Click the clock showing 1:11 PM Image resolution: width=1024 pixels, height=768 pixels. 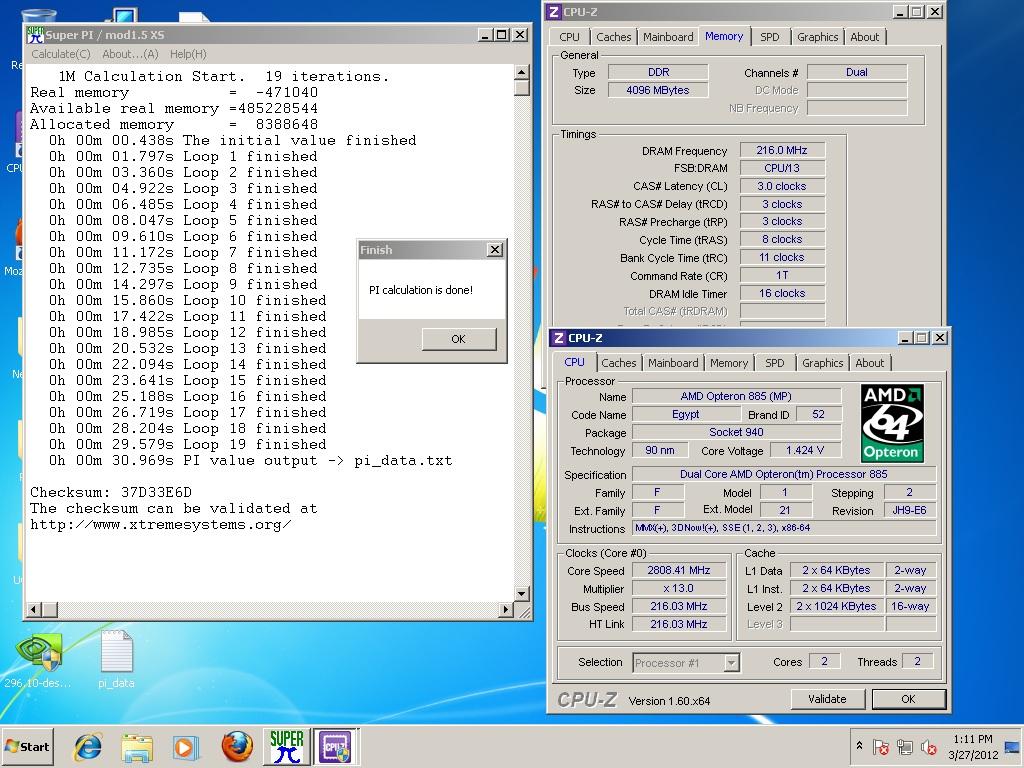[973, 739]
